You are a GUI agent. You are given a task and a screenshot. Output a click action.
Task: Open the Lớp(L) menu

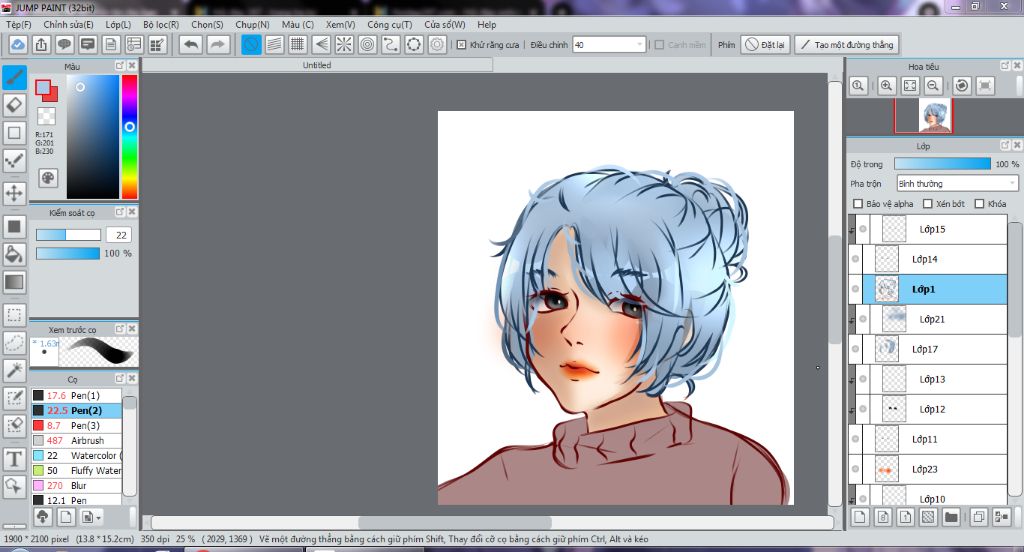[118, 24]
